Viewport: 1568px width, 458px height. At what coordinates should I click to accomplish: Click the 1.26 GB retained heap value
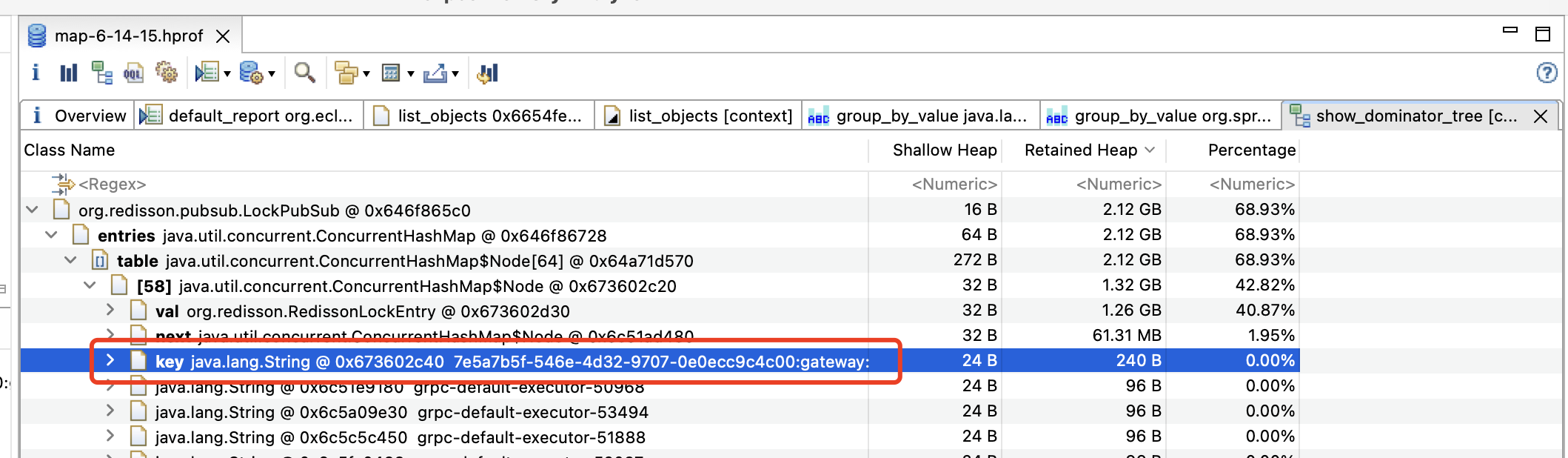[1132, 311]
